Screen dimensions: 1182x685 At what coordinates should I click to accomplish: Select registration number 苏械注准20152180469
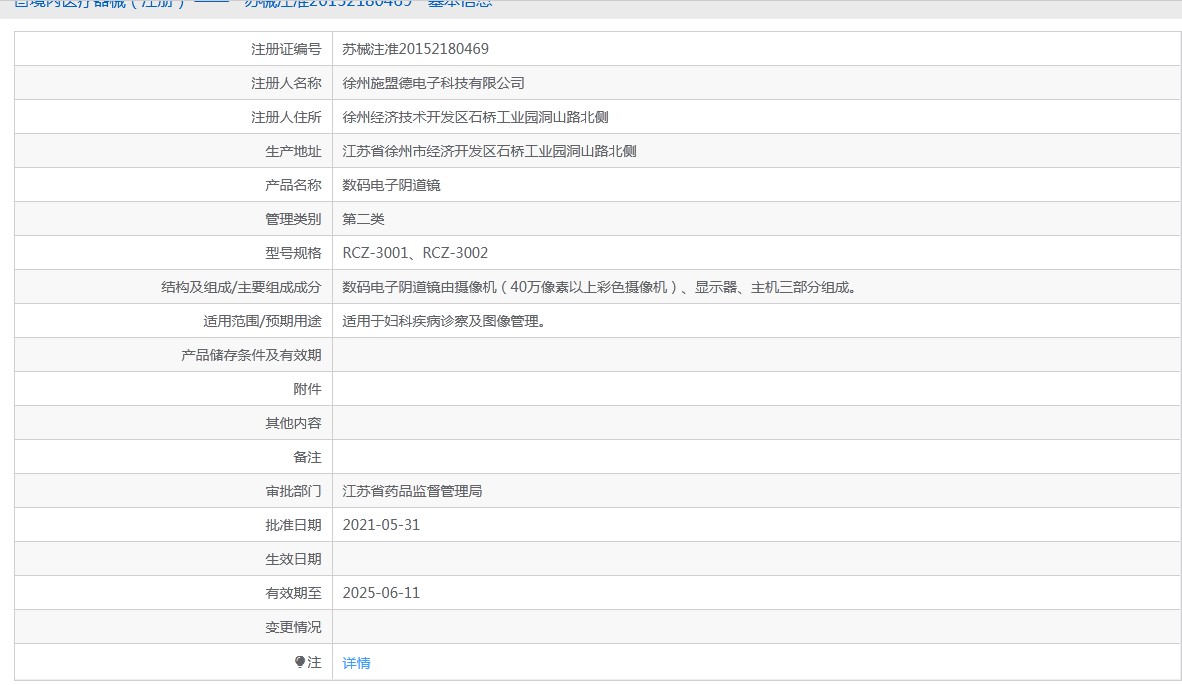click(x=415, y=49)
